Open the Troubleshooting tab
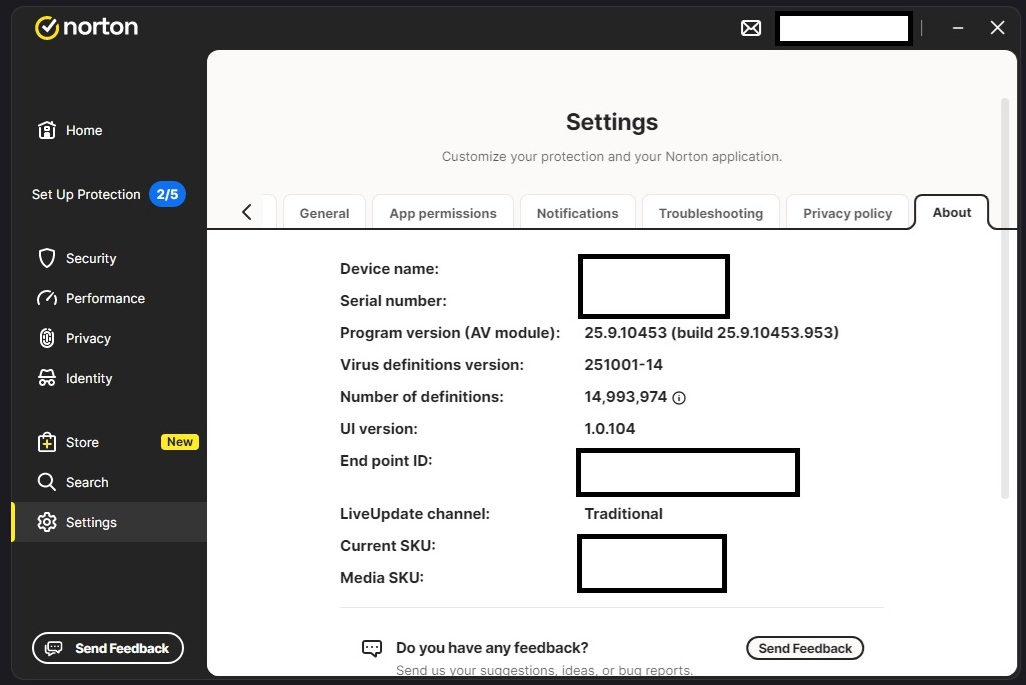The width and height of the screenshot is (1026, 685). pyautogui.click(x=710, y=213)
